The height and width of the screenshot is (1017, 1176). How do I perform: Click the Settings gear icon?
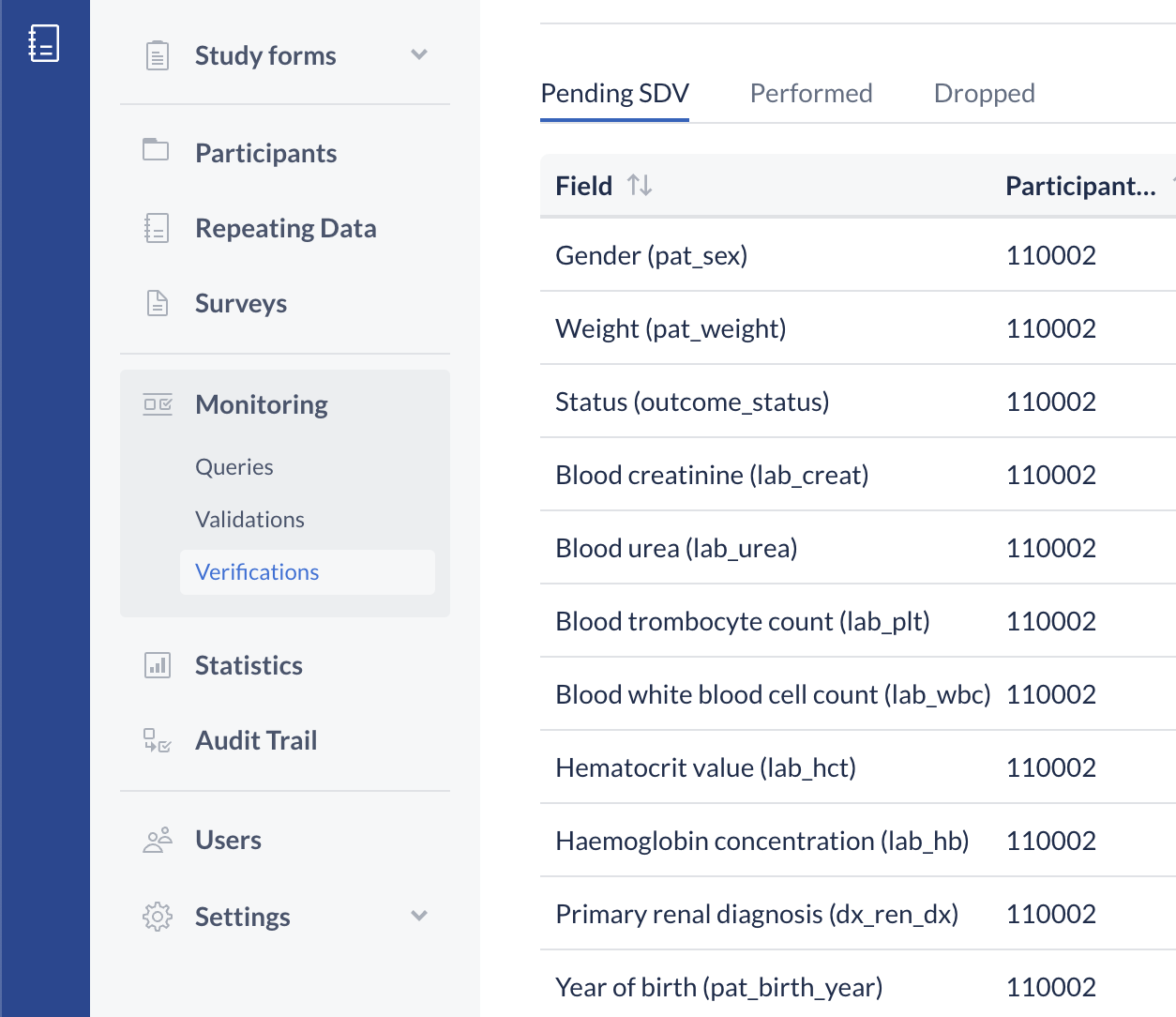click(x=158, y=917)
